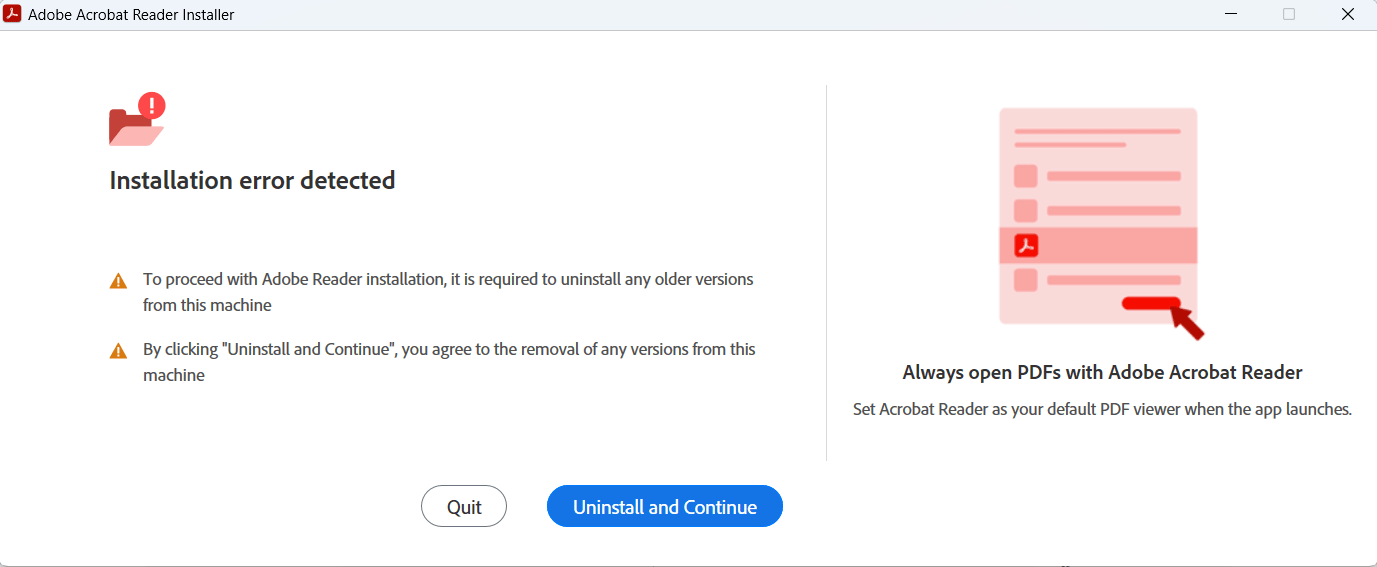Click the 'Installation error detected' heading
This screenshot has height=567, width=1377.
pyautogui.click(x=252, y=180)
